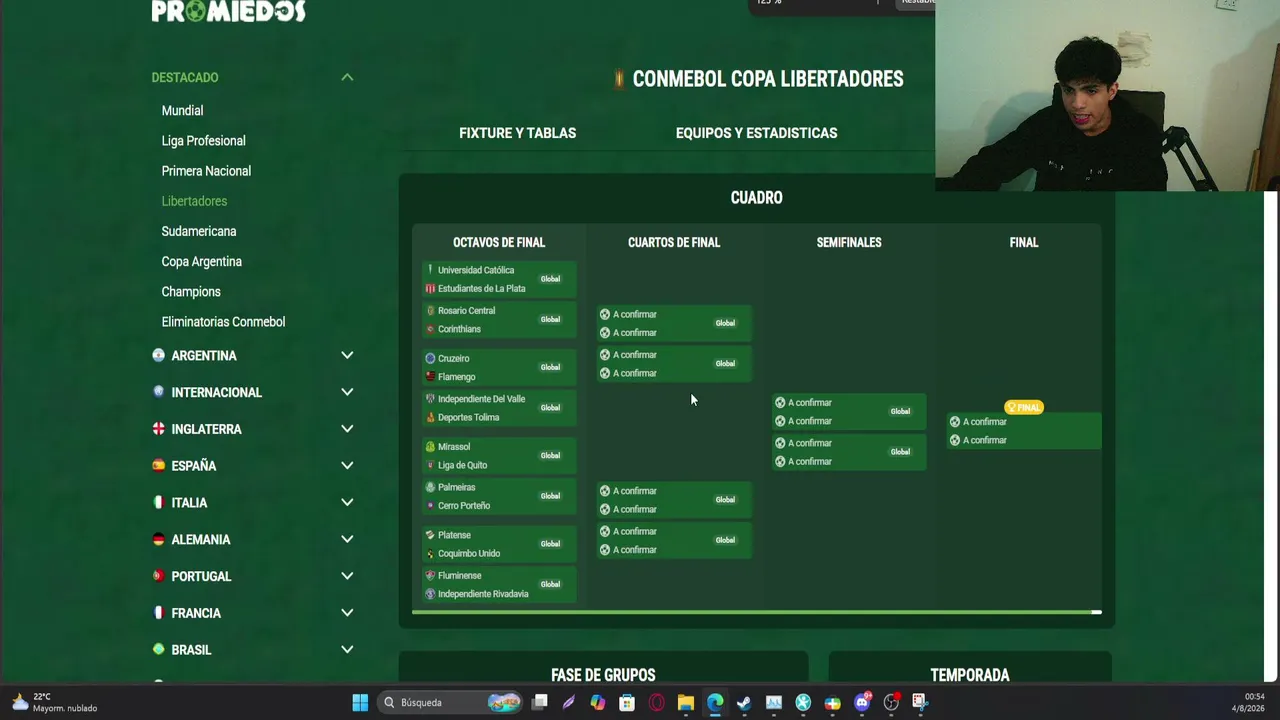This screenshot has width=1280, height=720.
Task: Open the Champions sidebar link
Action: tap(191, 292)
